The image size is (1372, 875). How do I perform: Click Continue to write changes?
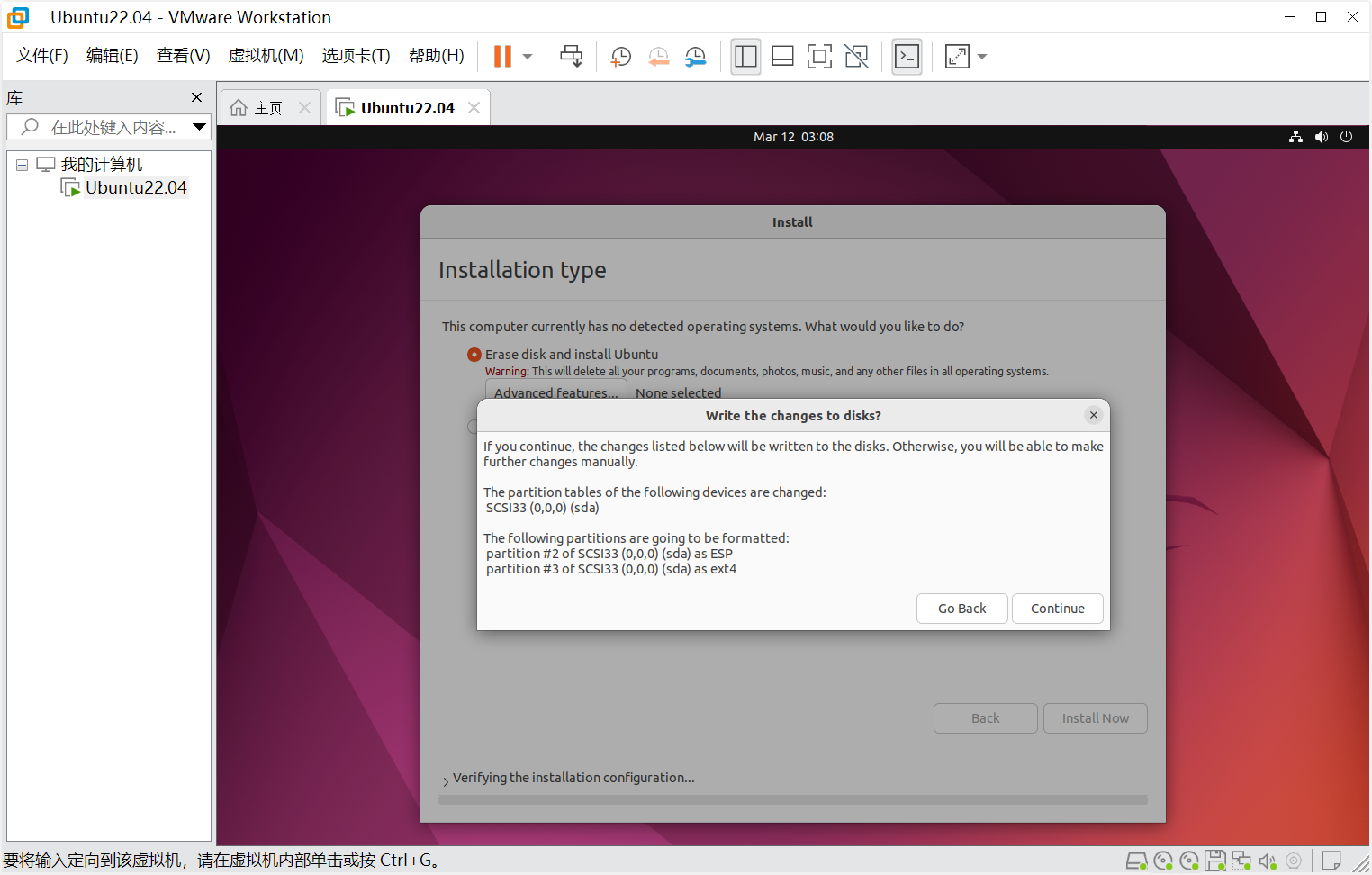coord(1057,609)
